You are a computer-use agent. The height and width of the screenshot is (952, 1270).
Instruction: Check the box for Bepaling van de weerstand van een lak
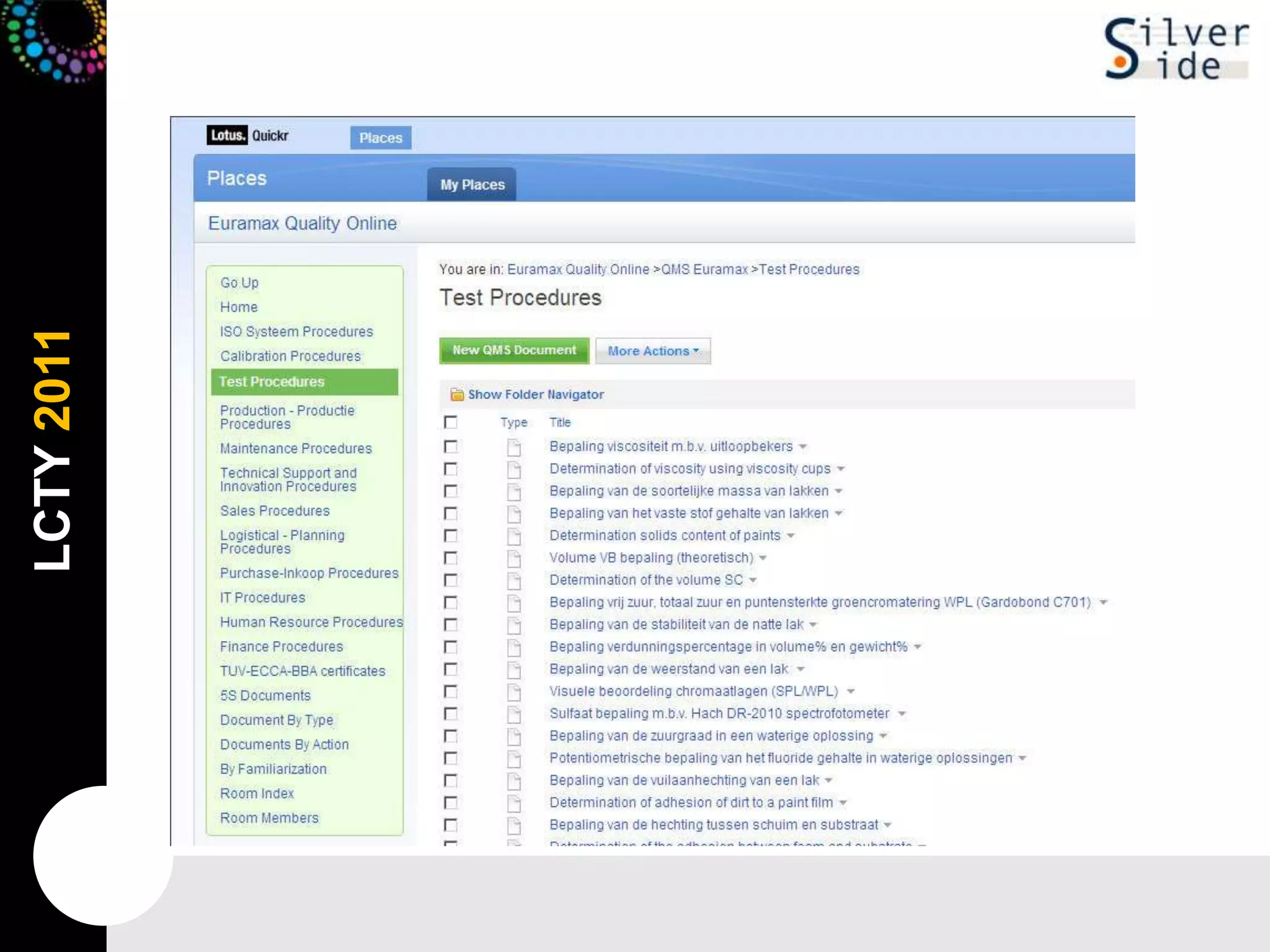451,669
